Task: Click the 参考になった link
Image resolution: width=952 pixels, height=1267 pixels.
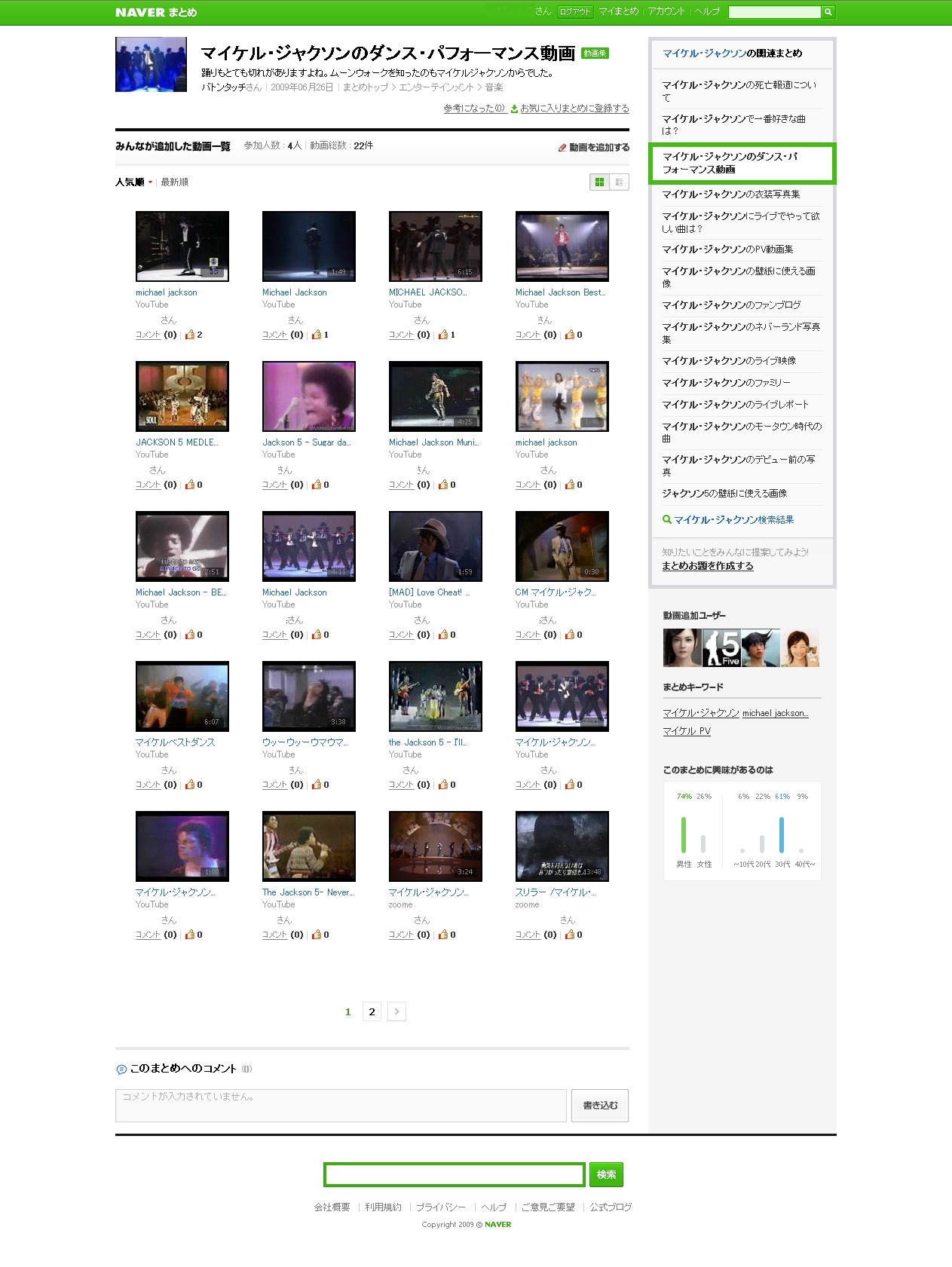Action: click(474, 109)
